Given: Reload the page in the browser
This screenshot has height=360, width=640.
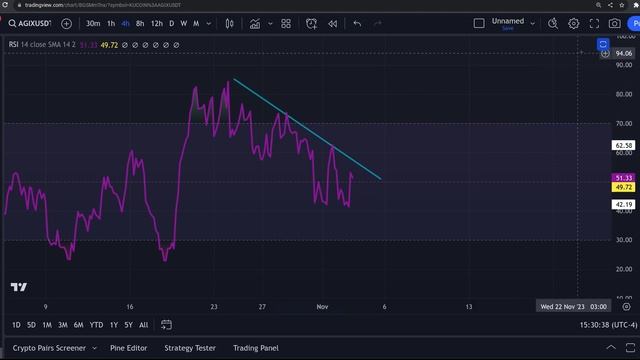Looking at the screenshot, I should pos(5,5).
